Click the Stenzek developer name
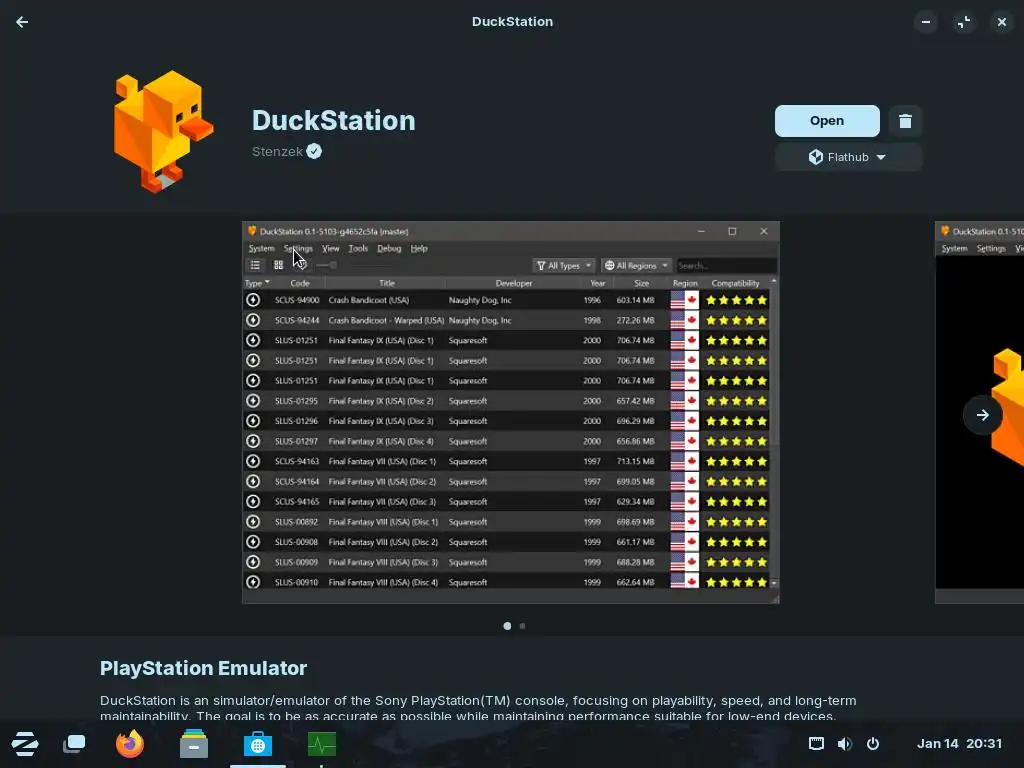 pyautogui.click(x=278, y=152)
